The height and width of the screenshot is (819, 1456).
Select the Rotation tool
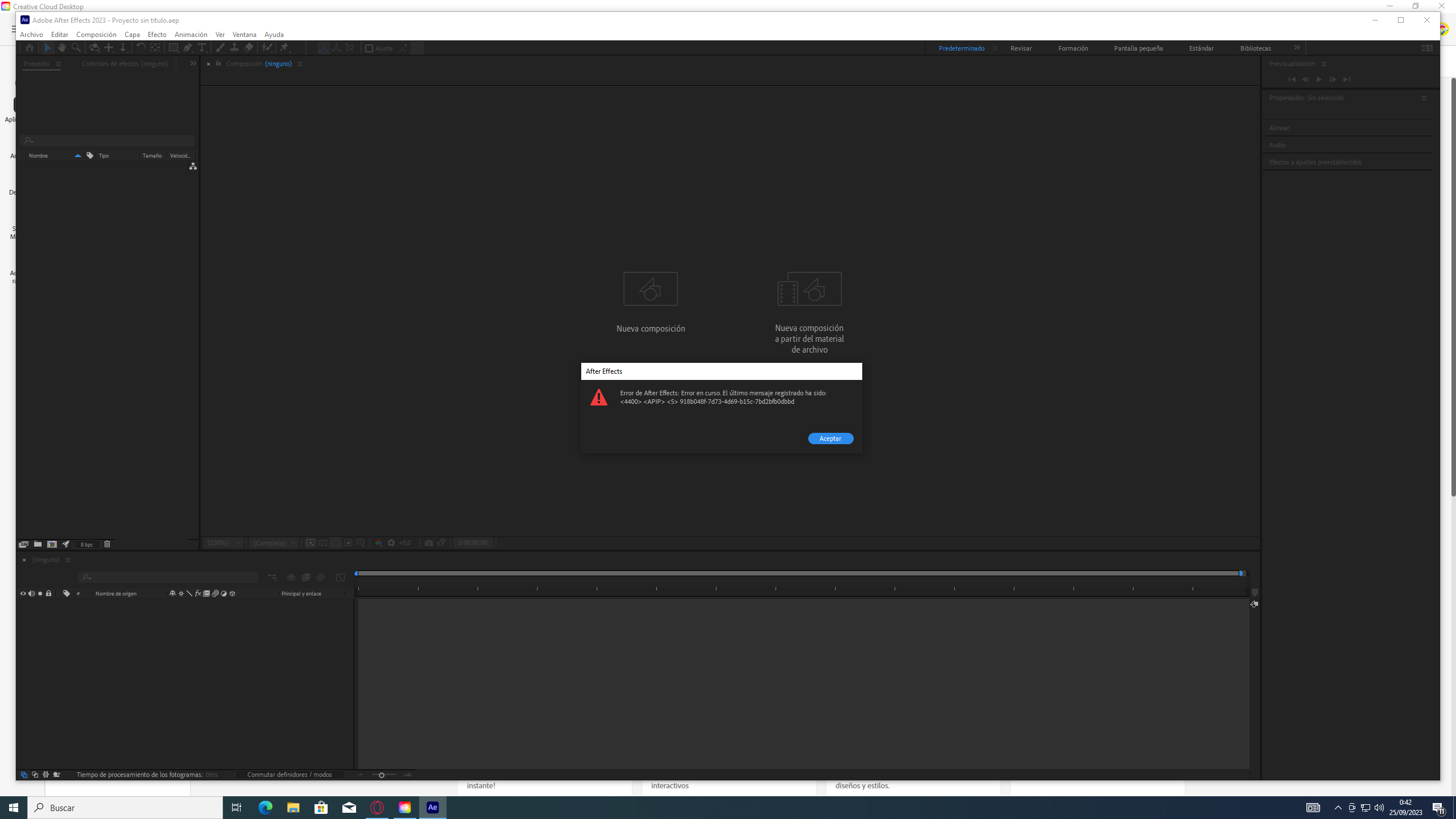click(x=140, y=48)
